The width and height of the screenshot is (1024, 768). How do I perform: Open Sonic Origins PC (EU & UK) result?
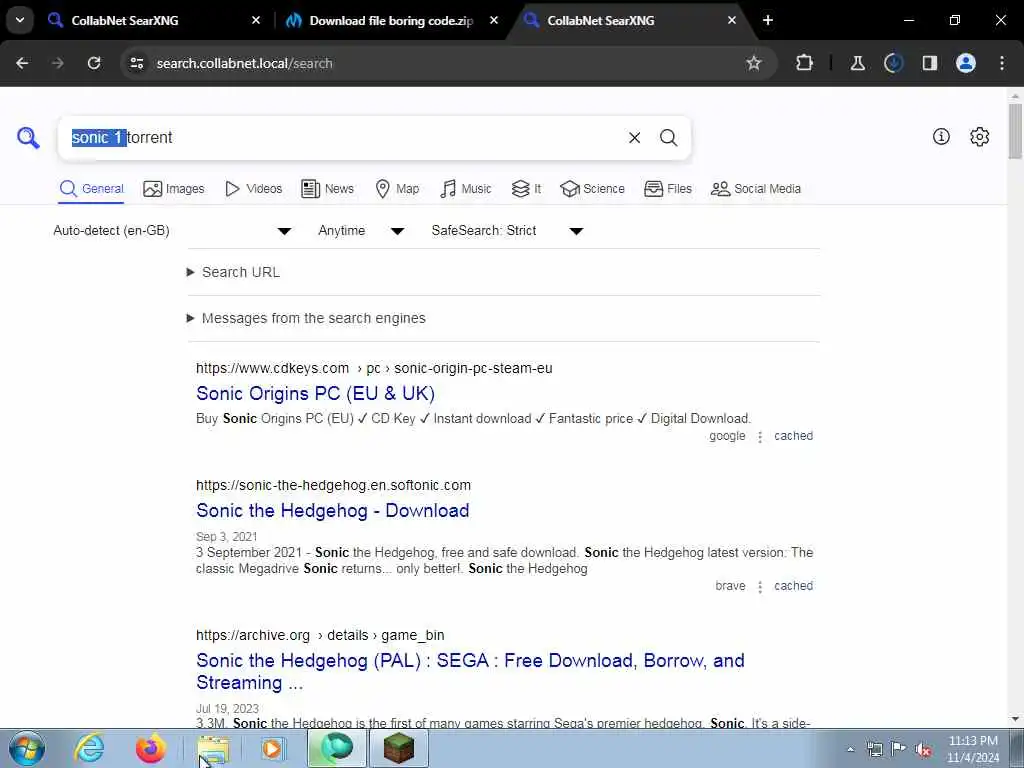tap(315, 393)
